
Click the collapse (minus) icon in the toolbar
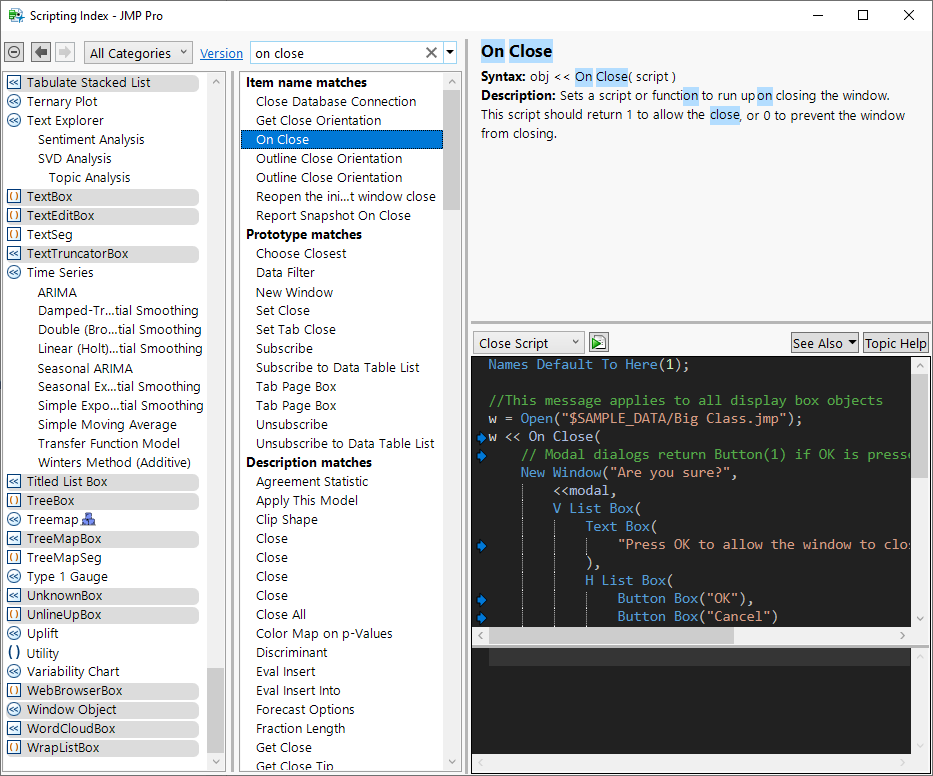tap(14, 53)
